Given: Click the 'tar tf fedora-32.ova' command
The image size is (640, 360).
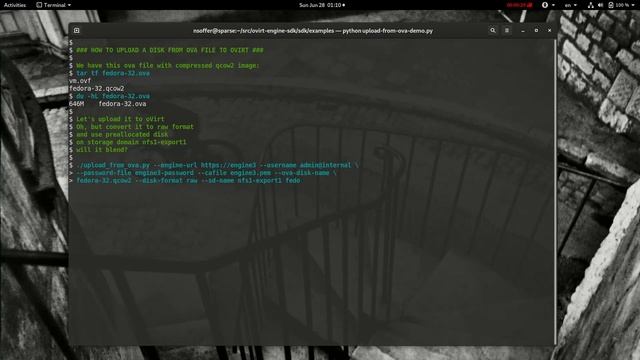Looking at the screenshot, I should coord(113,73).
